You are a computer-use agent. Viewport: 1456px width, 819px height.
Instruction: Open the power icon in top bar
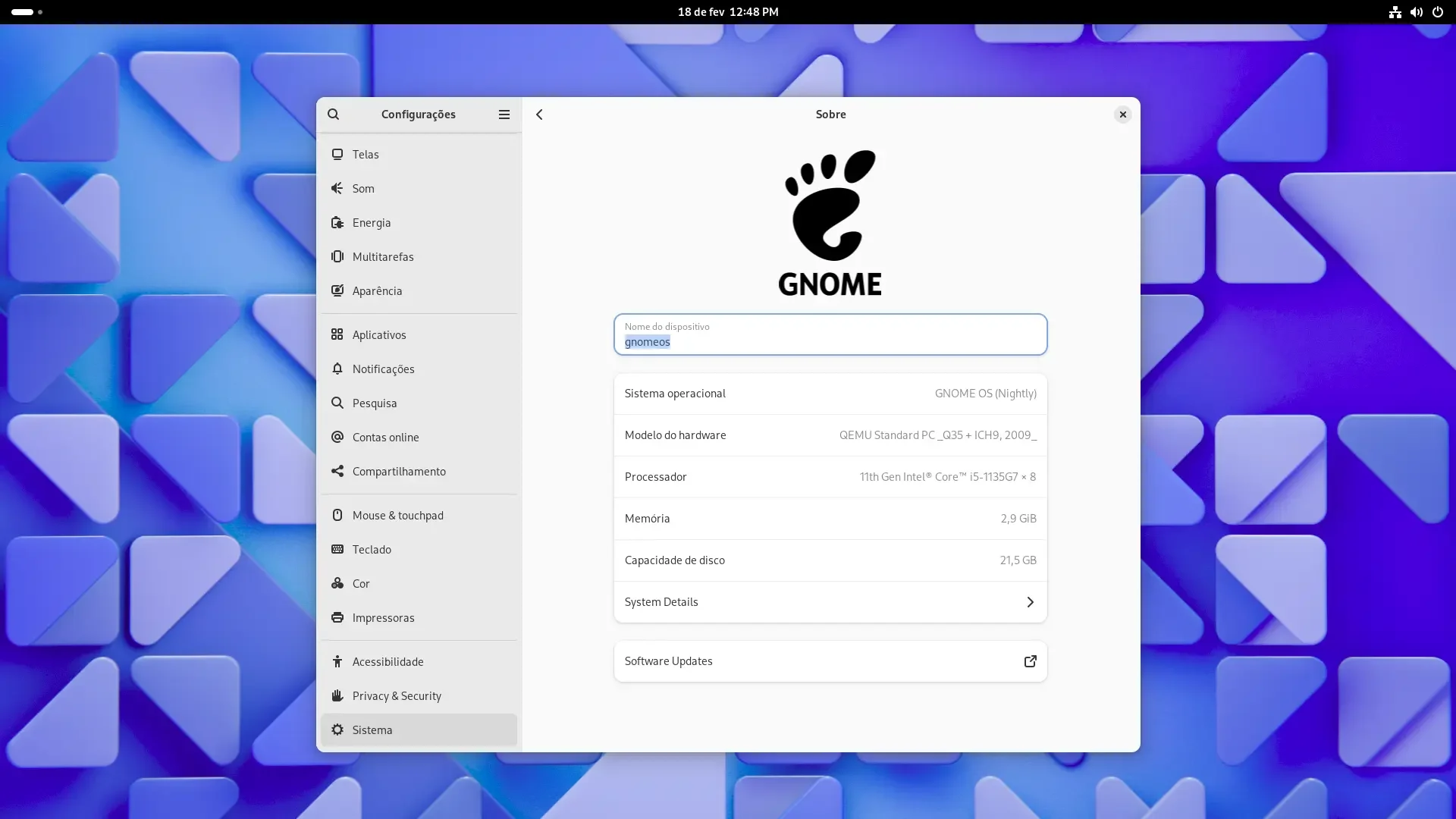point(1437,12)
